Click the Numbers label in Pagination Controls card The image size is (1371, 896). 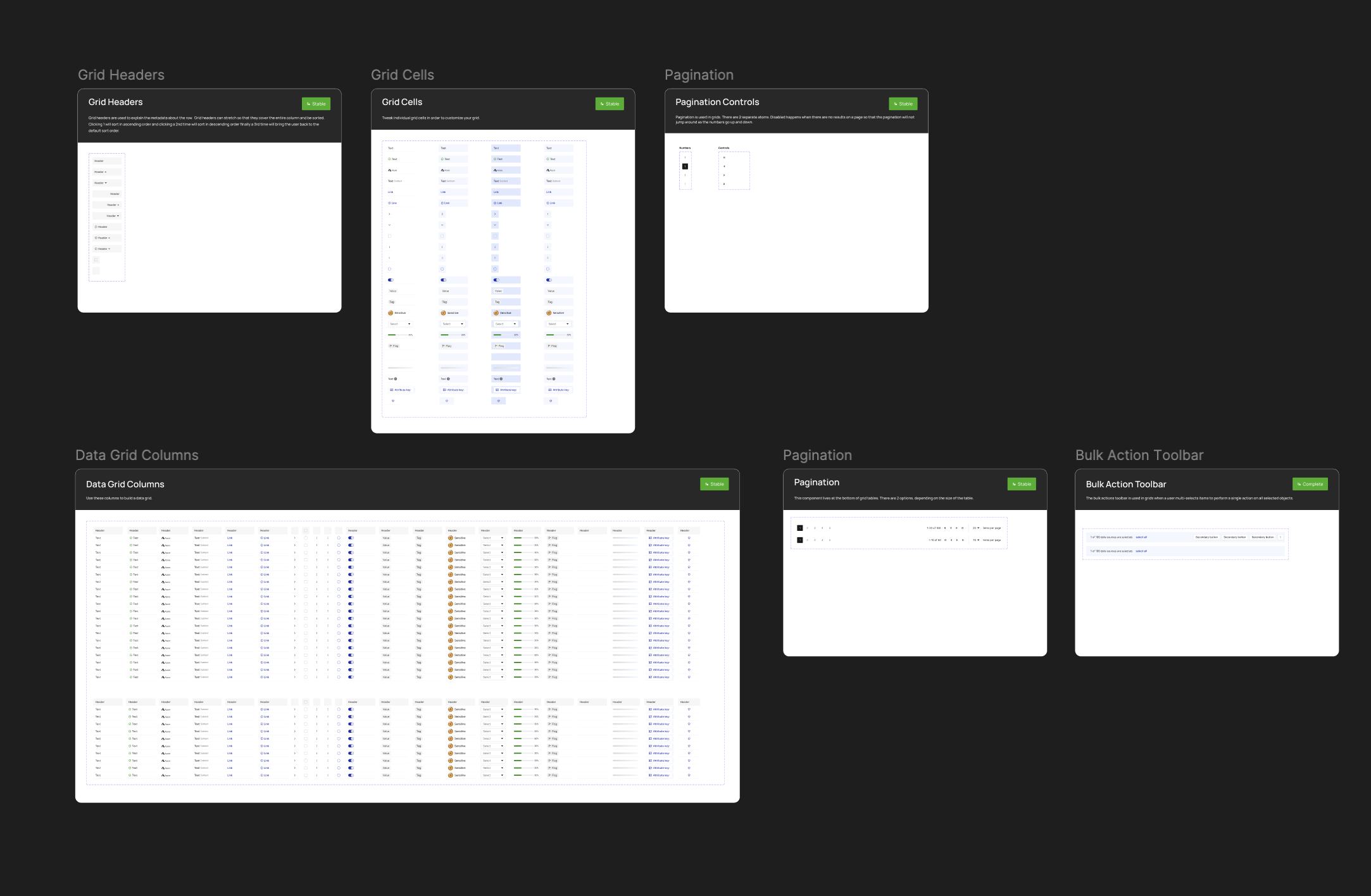pyautogui.click(x=685, y=148)
